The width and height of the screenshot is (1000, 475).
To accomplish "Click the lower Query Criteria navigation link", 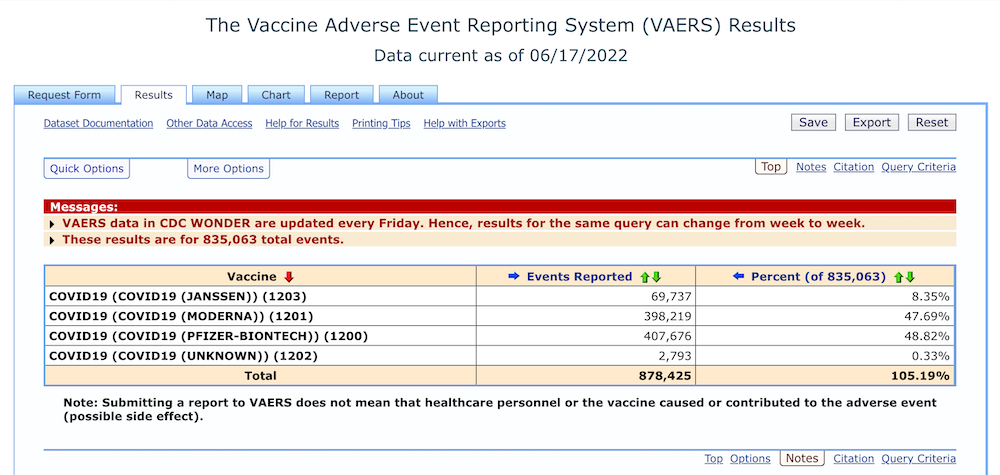I will pos(919,458).
